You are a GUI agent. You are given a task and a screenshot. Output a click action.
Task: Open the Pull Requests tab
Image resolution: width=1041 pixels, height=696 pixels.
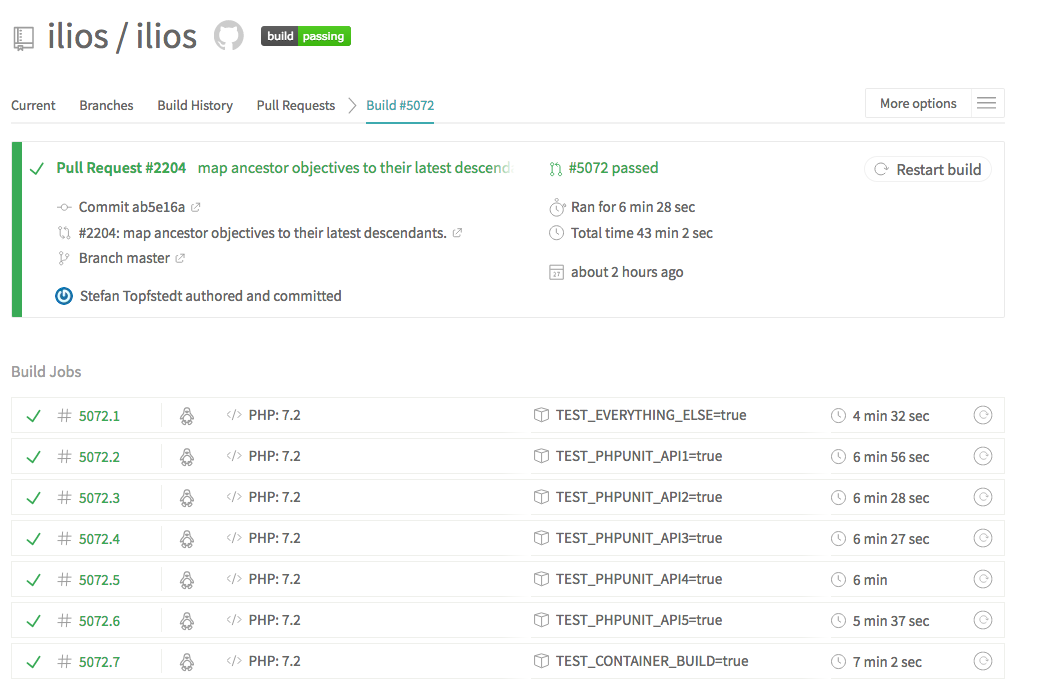tap(296, 106)
